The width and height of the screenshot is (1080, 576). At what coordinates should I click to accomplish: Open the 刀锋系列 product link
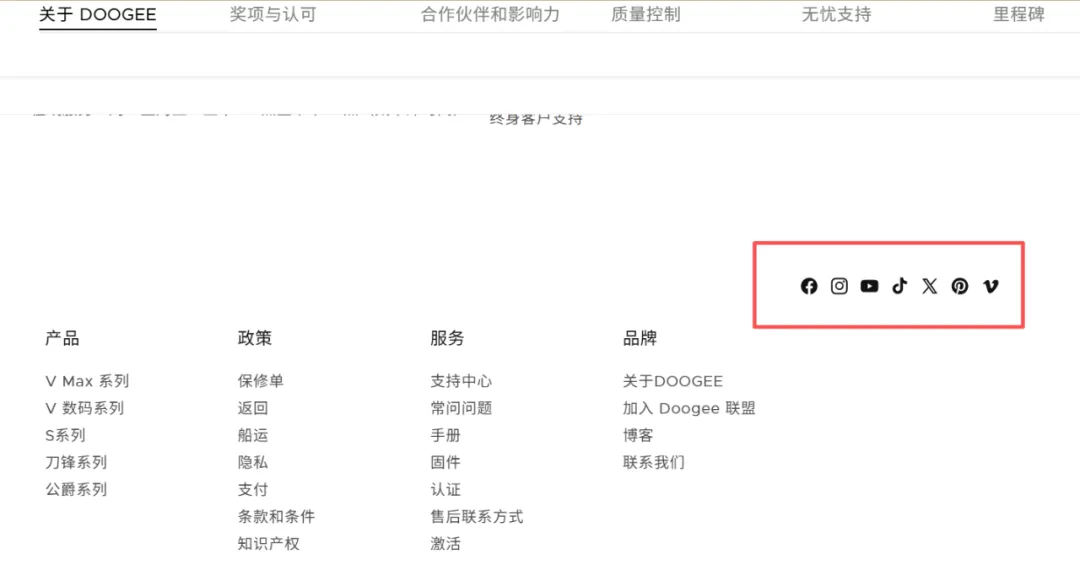click(x=75, y=462)
